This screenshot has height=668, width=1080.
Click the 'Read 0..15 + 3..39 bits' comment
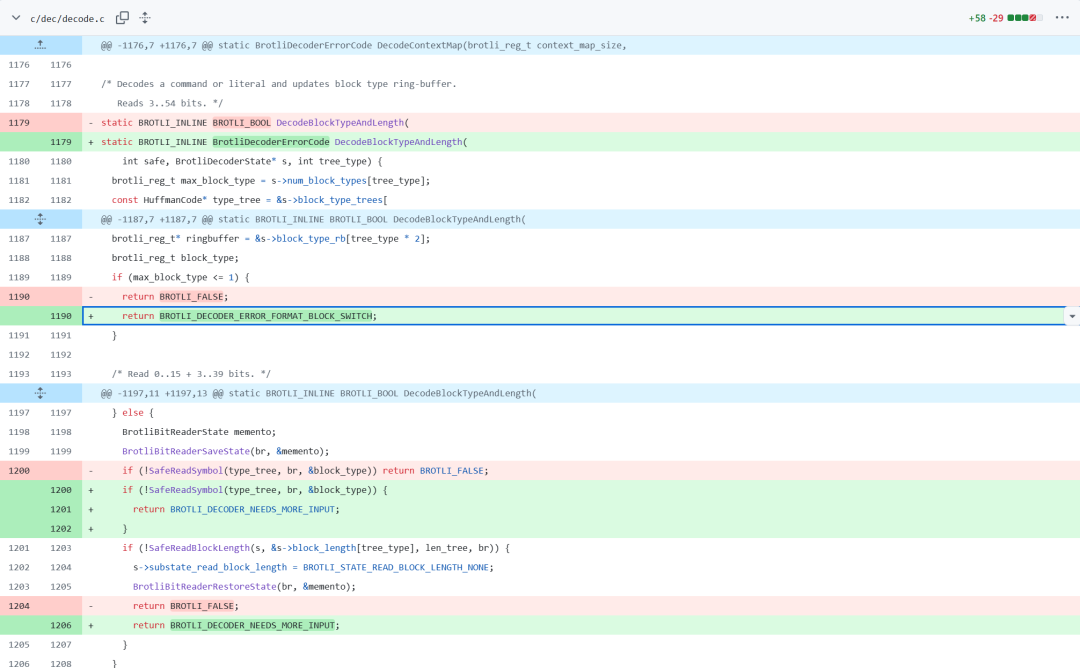191,374
